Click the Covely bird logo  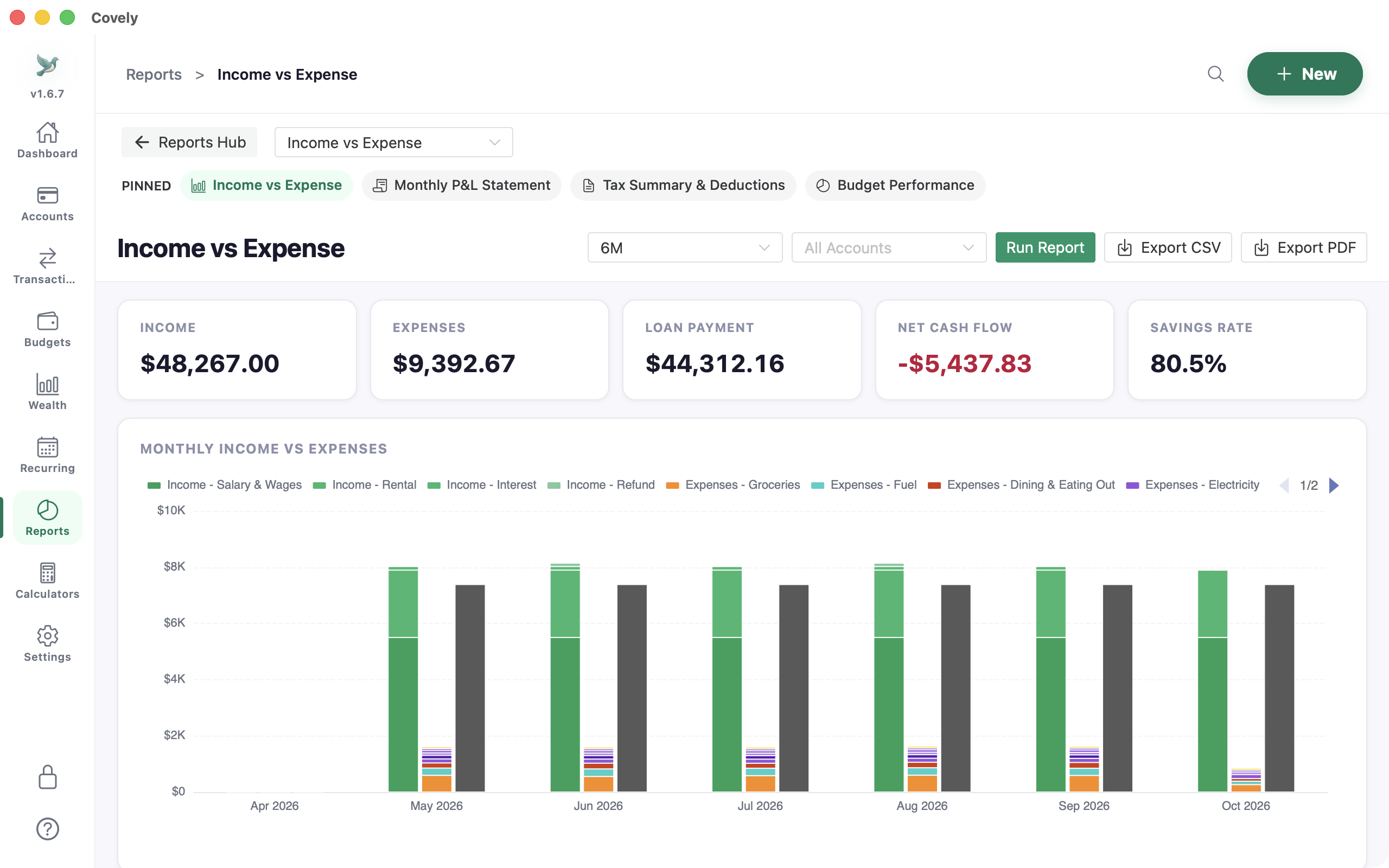(47, 65)
